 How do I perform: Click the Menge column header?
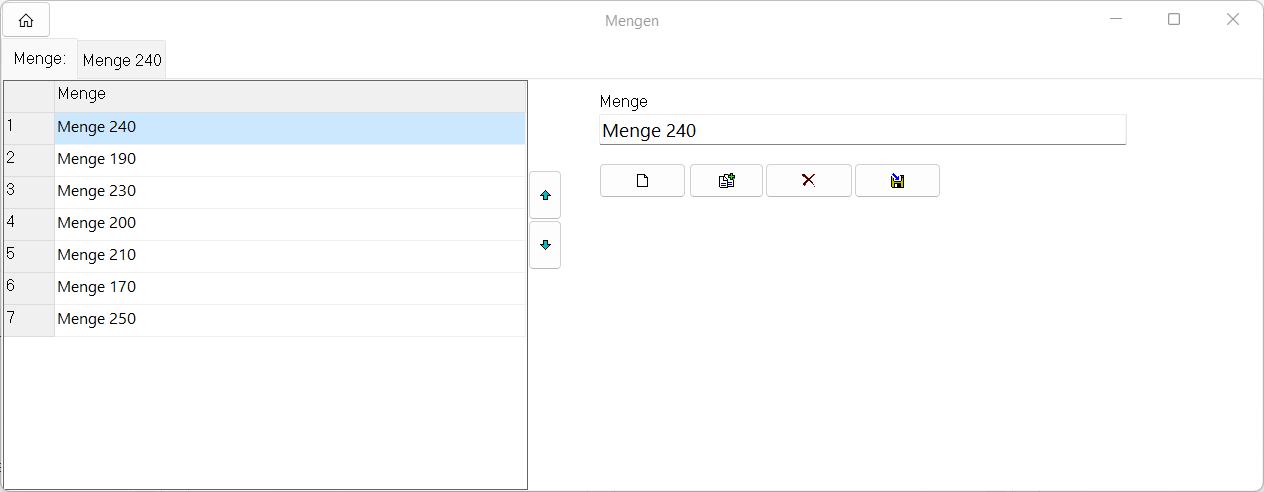coord(290,95)
